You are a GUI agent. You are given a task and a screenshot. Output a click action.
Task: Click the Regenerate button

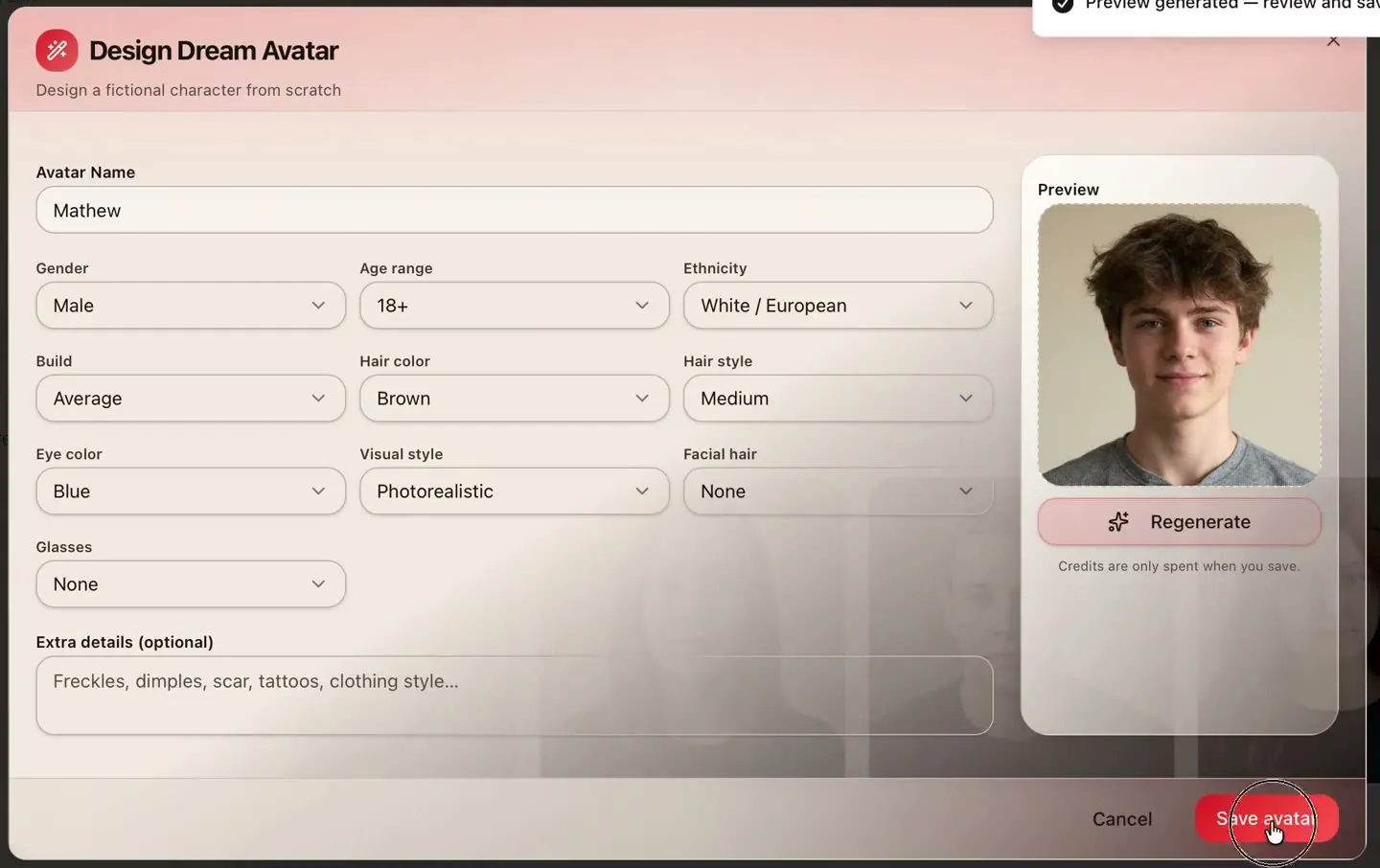coord(1179,522)
